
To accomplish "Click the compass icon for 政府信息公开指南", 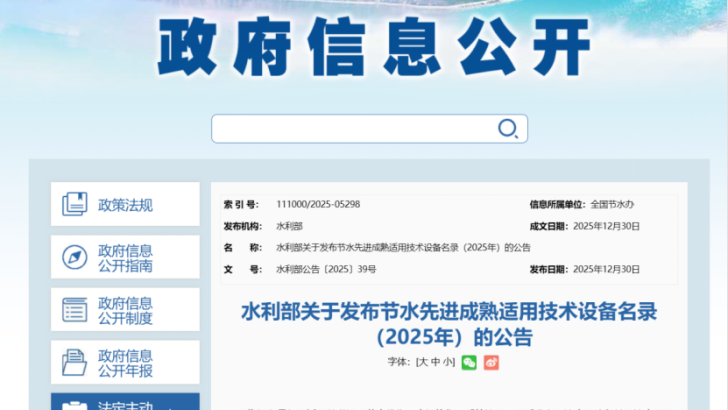I will point(74,257).
